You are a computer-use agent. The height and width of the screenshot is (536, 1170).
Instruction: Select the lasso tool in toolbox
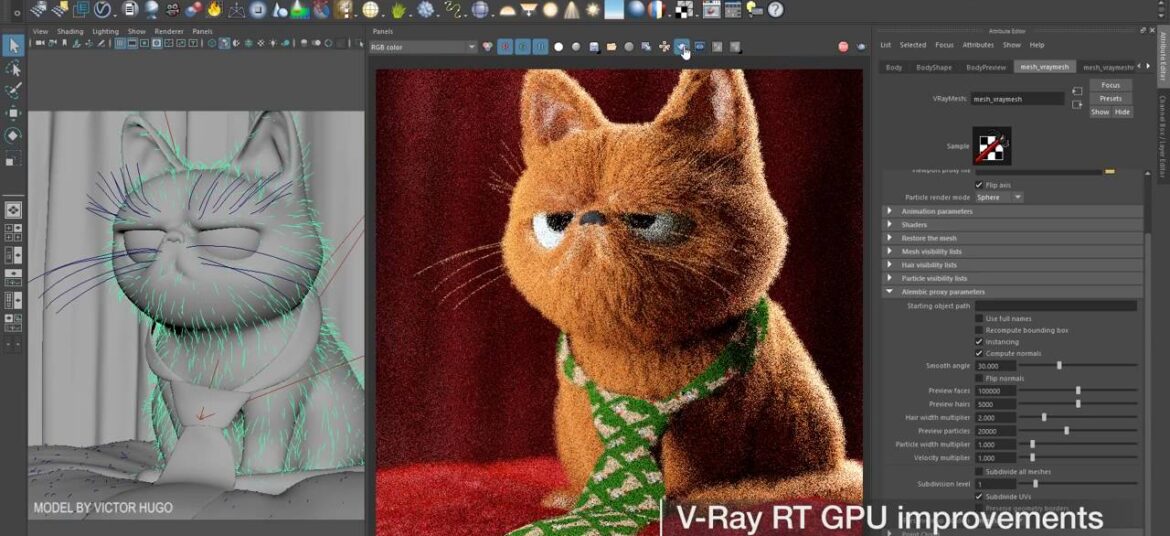point(13,69)
